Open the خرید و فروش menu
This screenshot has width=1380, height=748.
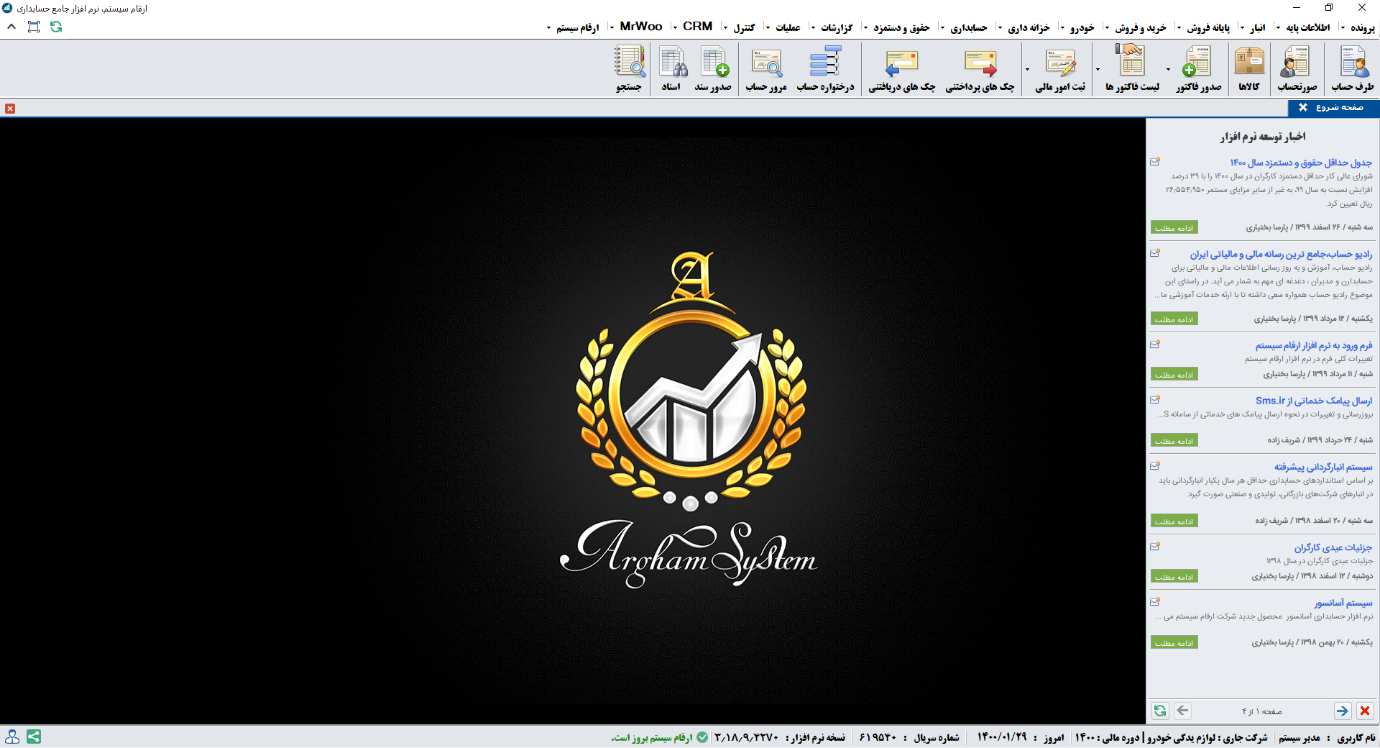point(1137,27)
